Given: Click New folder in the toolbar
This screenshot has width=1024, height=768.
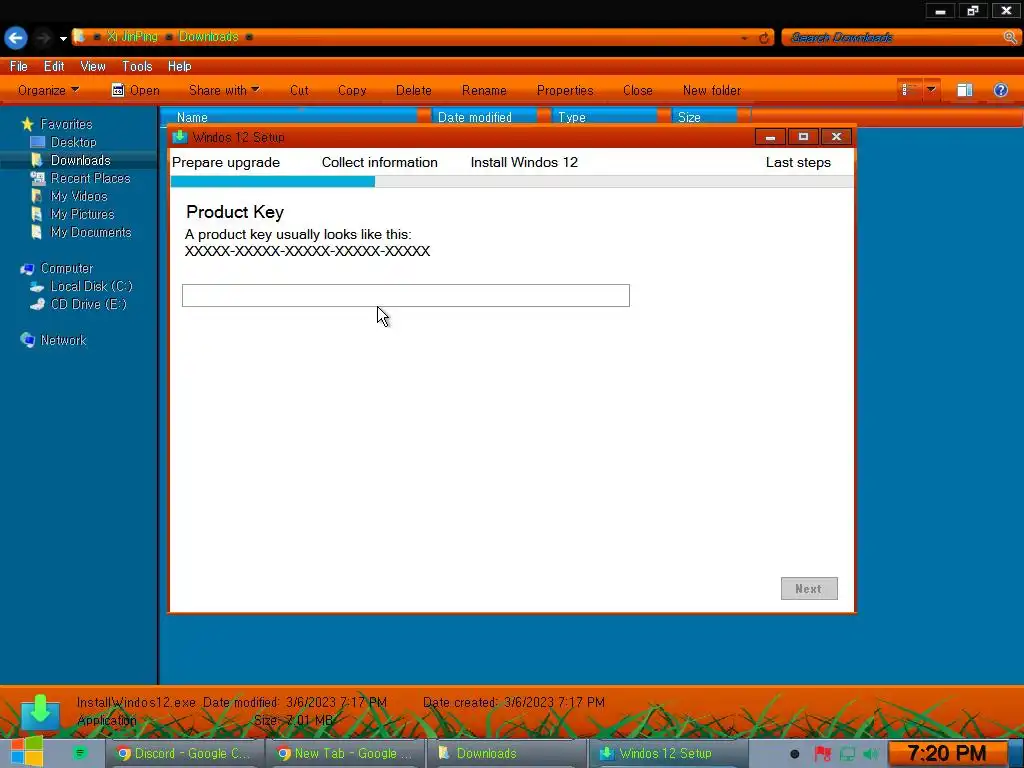Looking at the screenshot, I should [712, 90].
